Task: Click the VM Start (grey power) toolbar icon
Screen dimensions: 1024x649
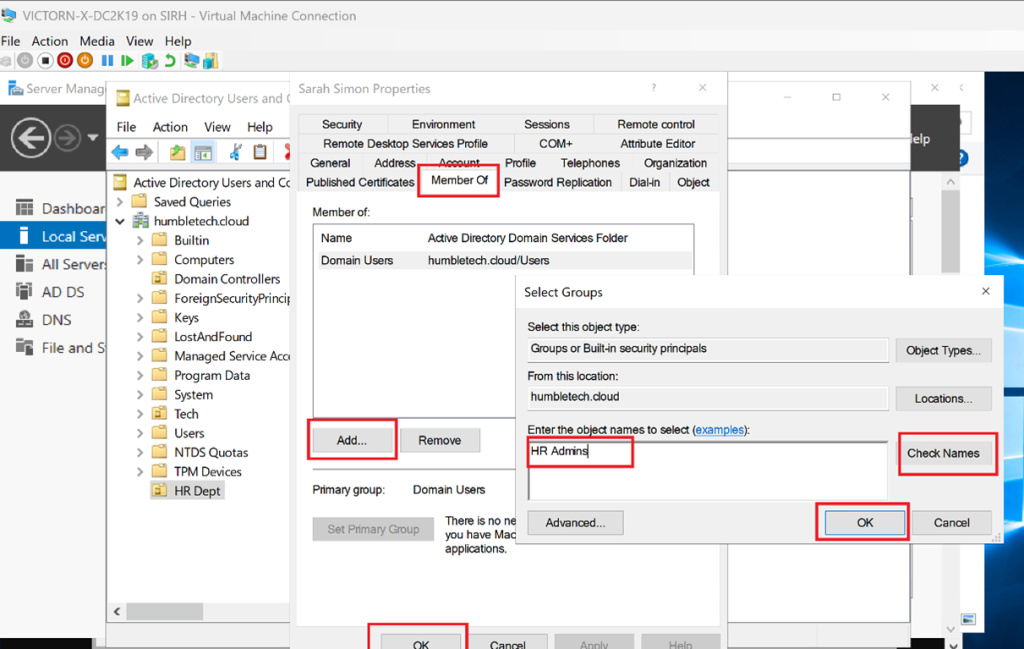Action: click(x=25, y=61)
